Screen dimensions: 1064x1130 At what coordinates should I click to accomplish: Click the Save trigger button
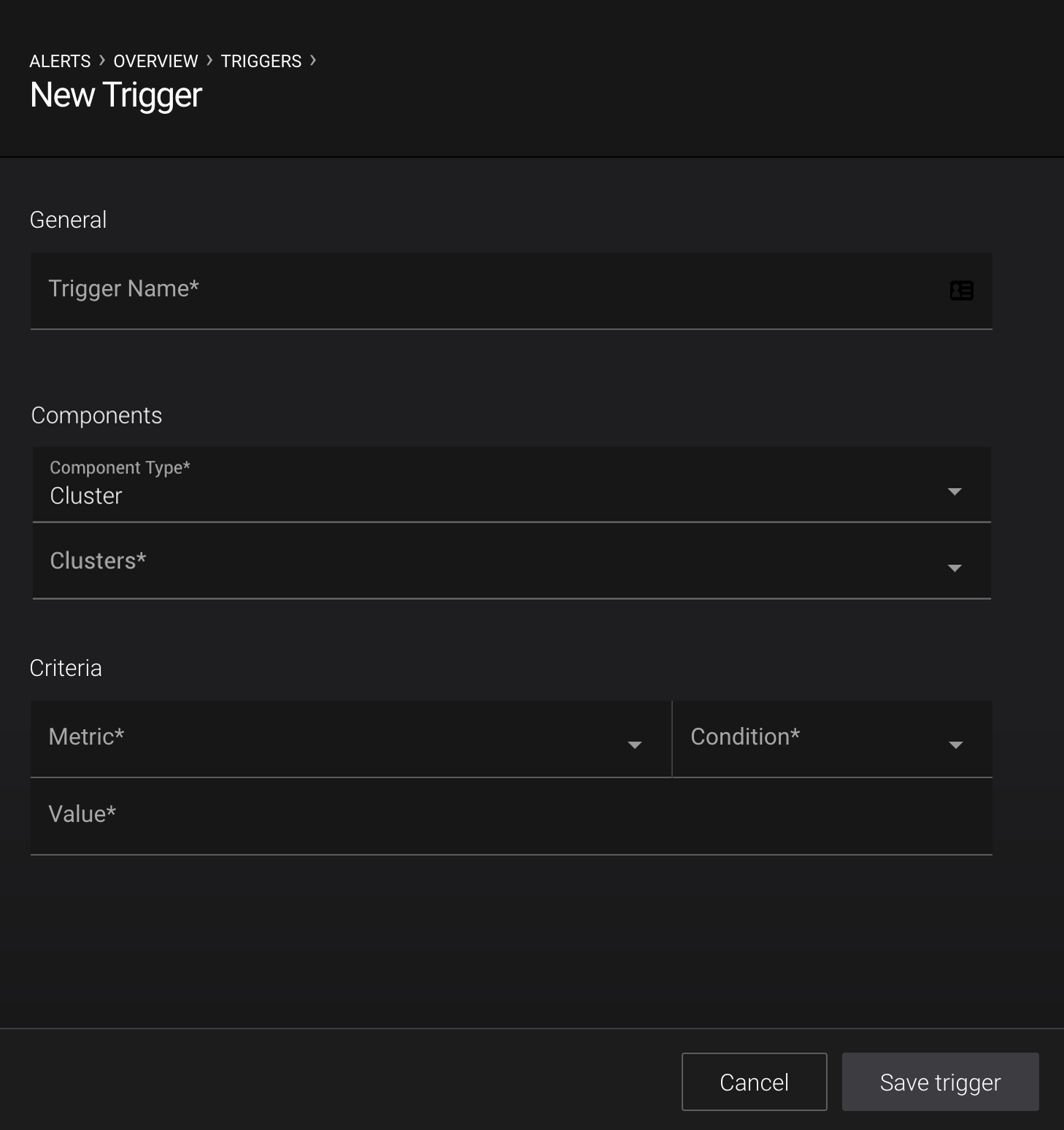point(941,1082)
